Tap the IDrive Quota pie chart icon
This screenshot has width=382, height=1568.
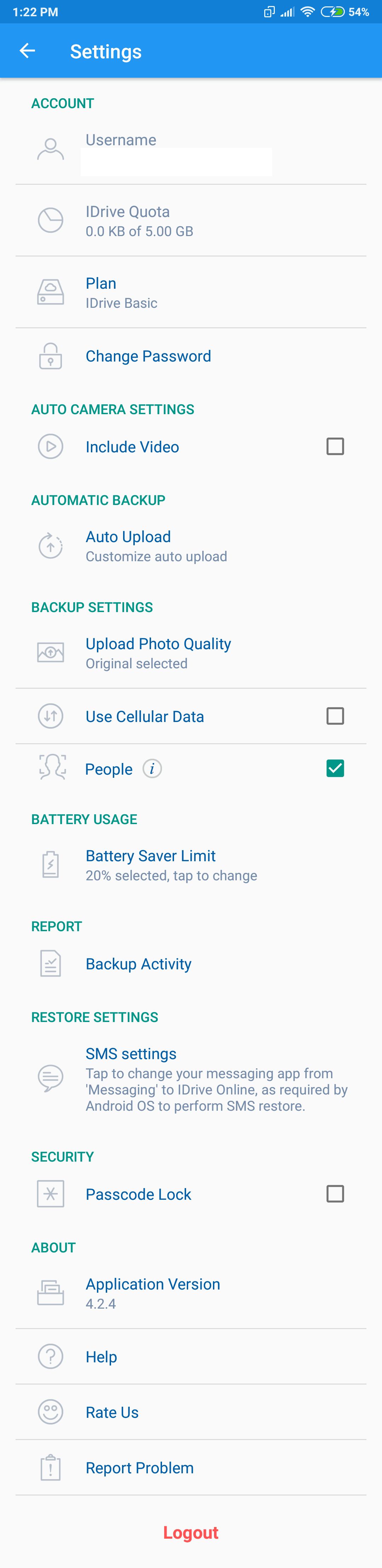[51, 221]
